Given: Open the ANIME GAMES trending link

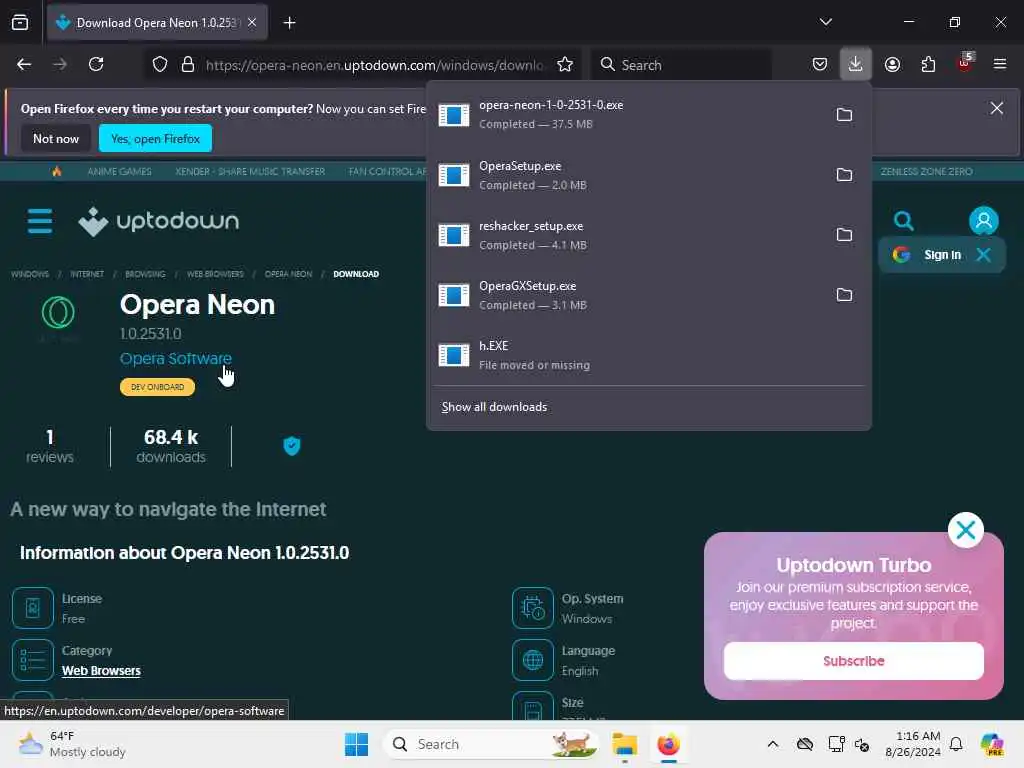Looking at the screenshot, I should [120, 171].
